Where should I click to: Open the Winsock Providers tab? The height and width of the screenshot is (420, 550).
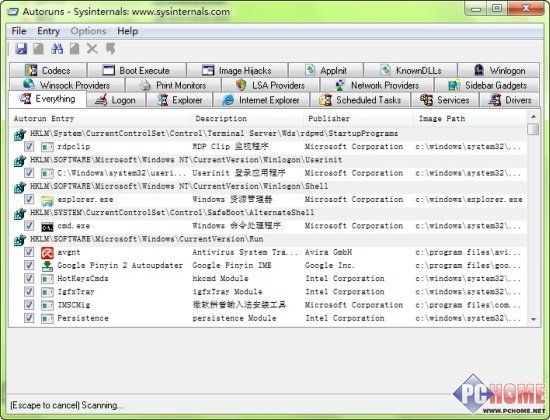pos(67,85)
